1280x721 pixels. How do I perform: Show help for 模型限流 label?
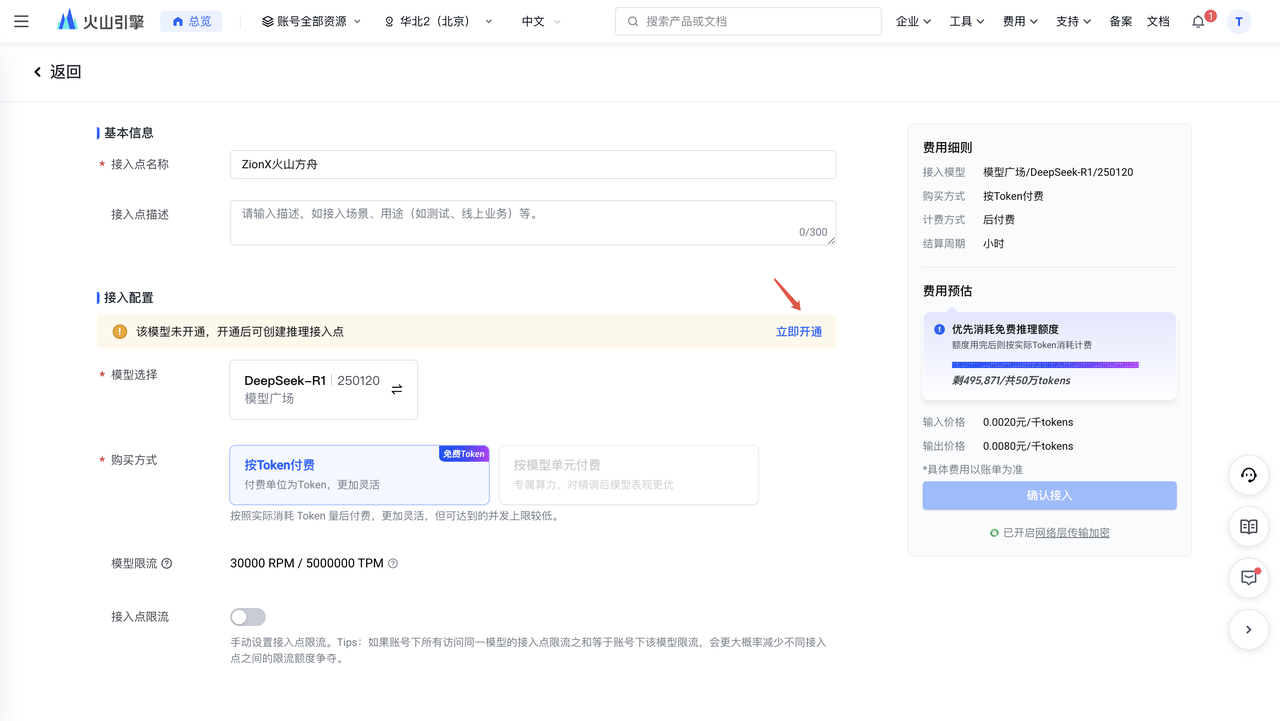click(167, 564)
